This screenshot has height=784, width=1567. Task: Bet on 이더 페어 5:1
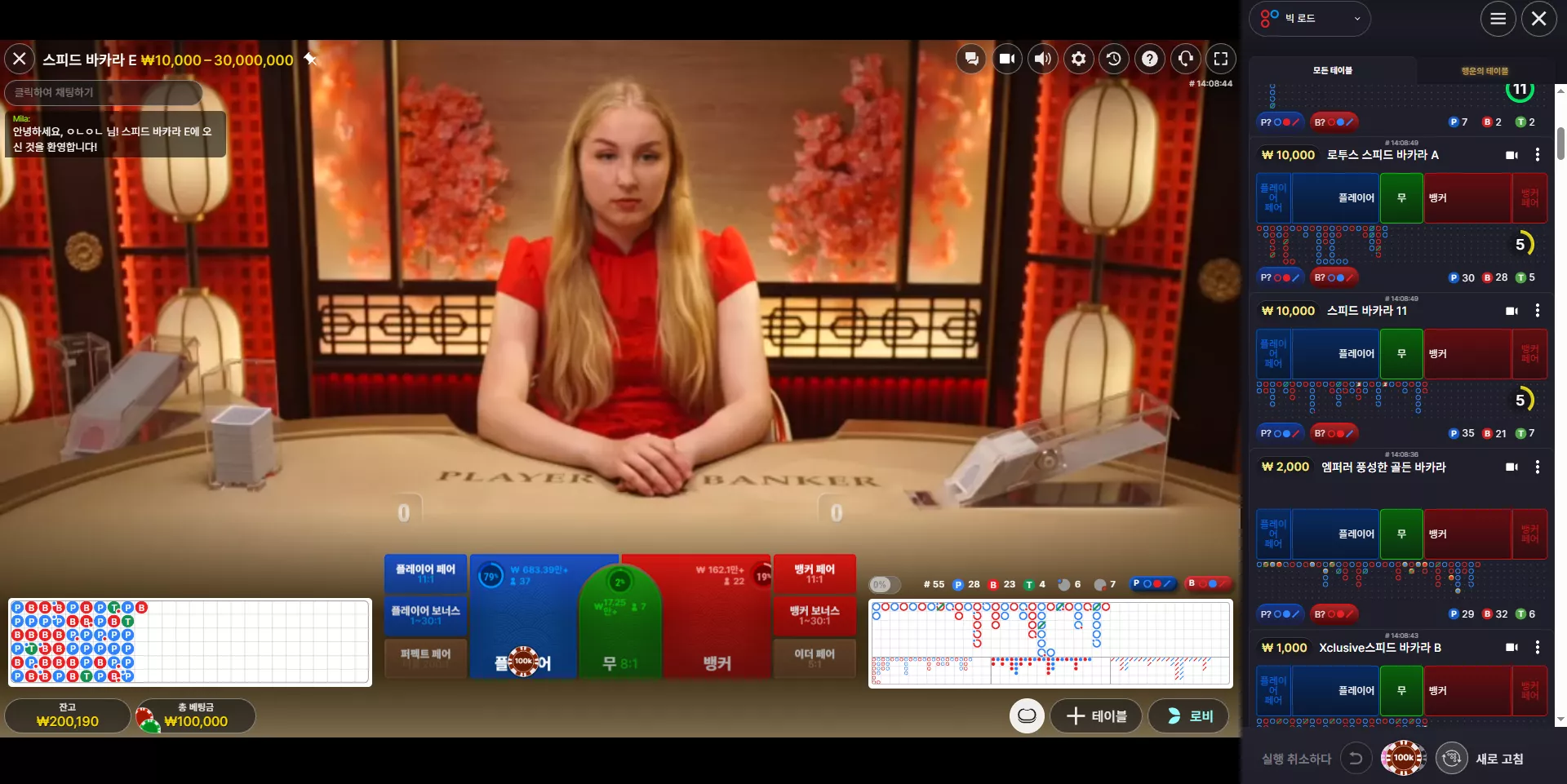[x=815, y=658]
